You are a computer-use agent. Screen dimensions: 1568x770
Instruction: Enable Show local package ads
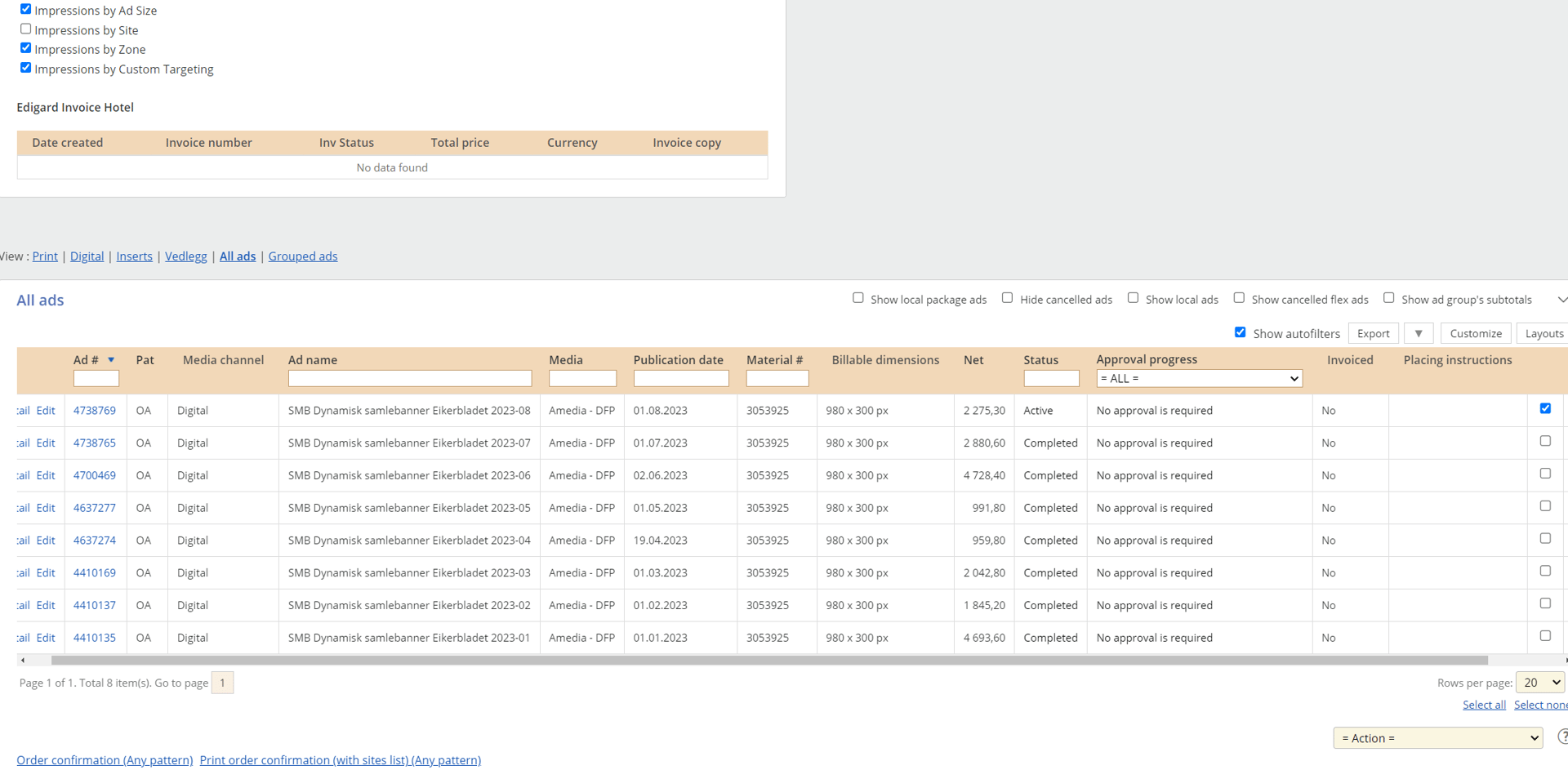point(858,298)
